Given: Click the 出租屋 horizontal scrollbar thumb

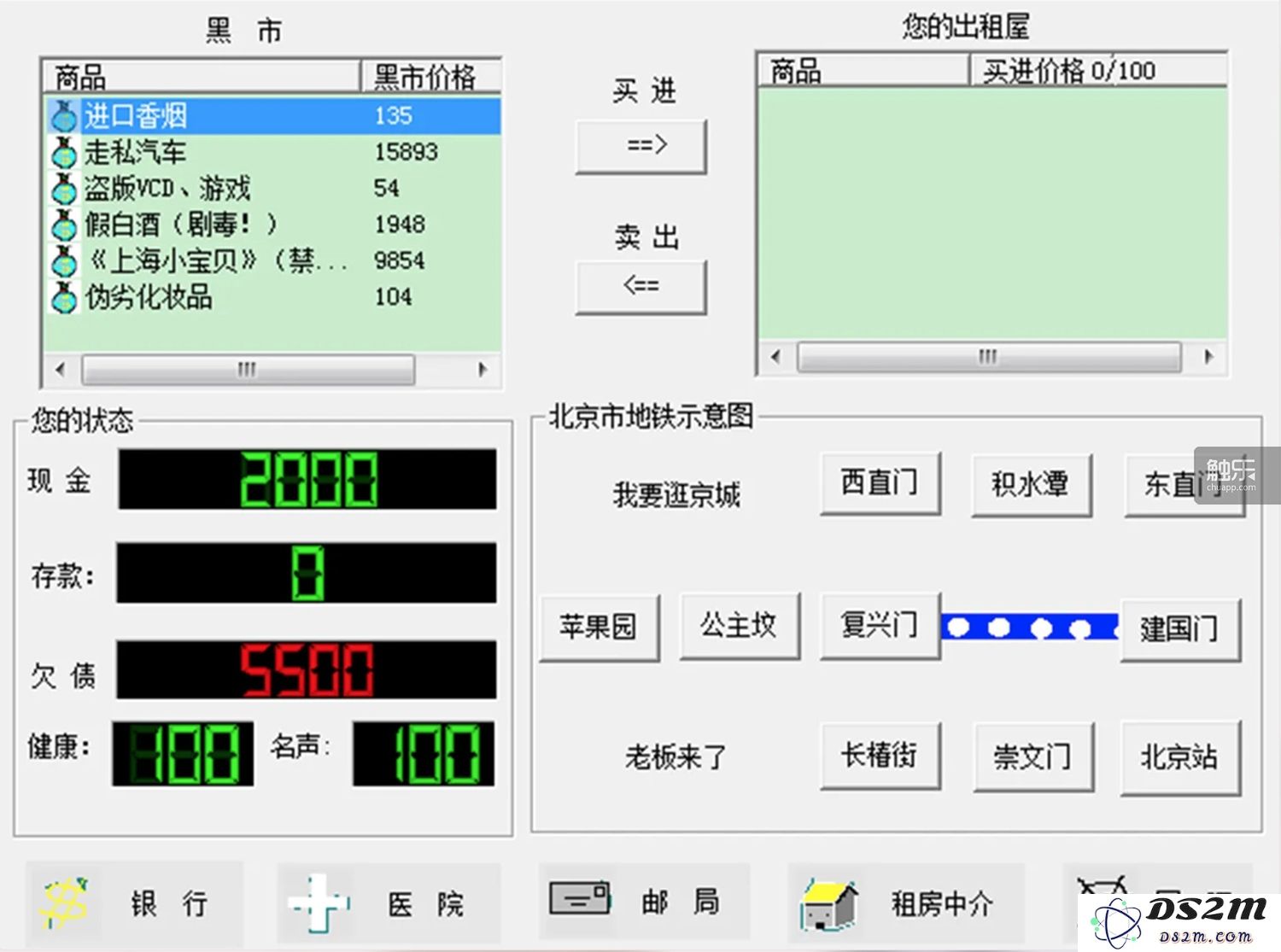Looking at the screenshot, I should (989, 357).
